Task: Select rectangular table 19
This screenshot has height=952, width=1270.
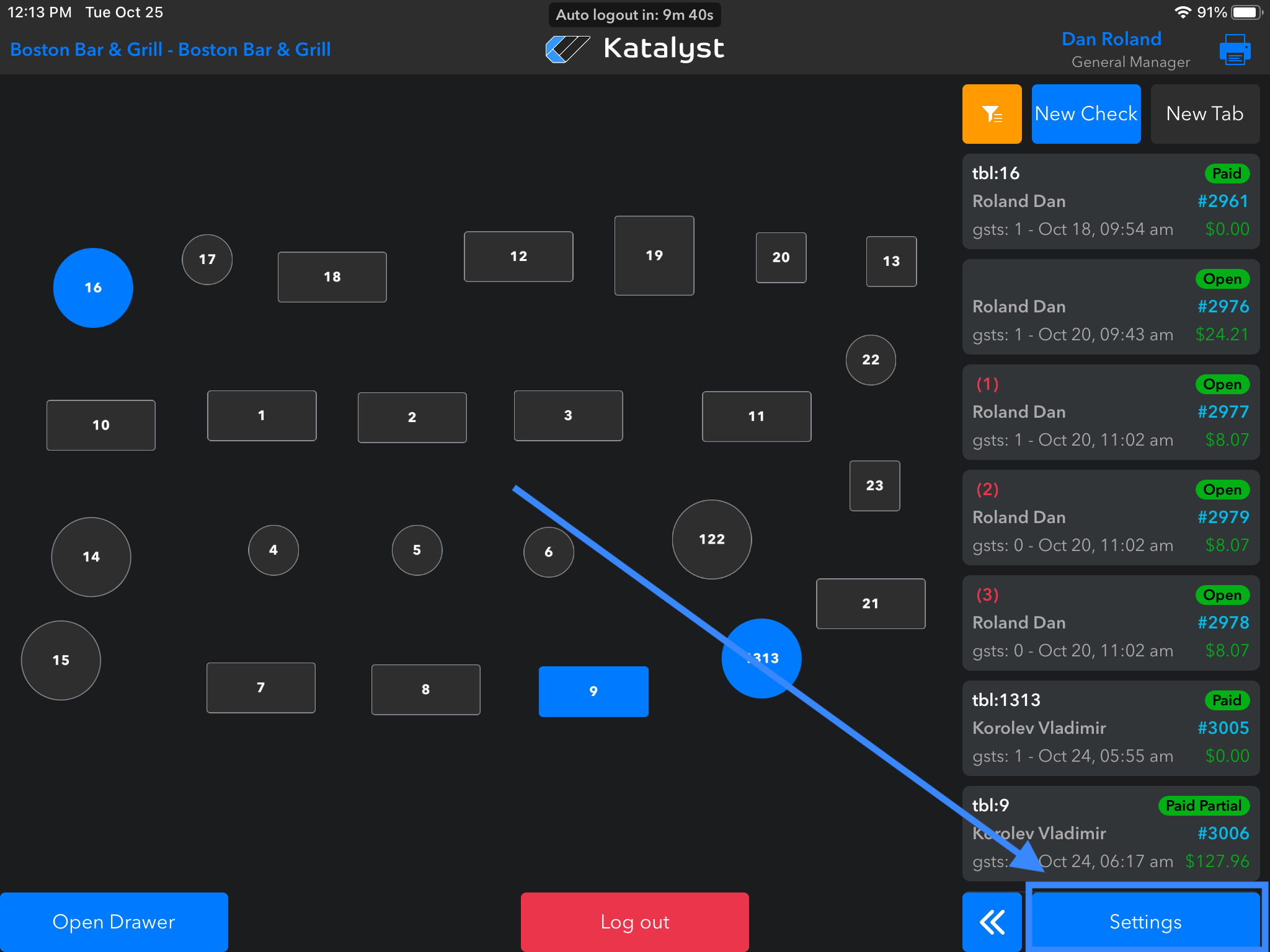Action: pyautogui.click(x=654, y=255)
